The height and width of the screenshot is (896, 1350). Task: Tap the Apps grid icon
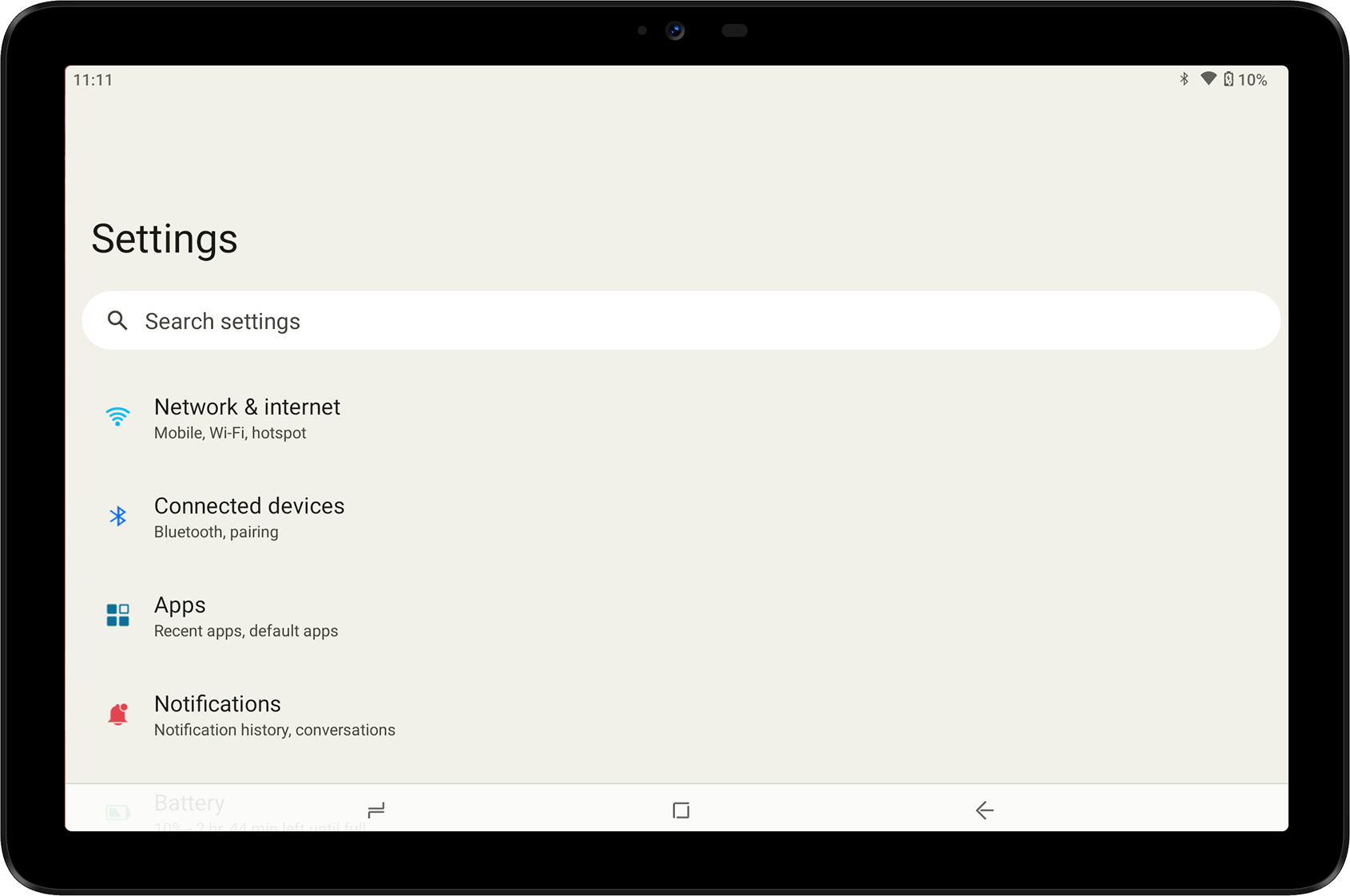coord(117,615)
